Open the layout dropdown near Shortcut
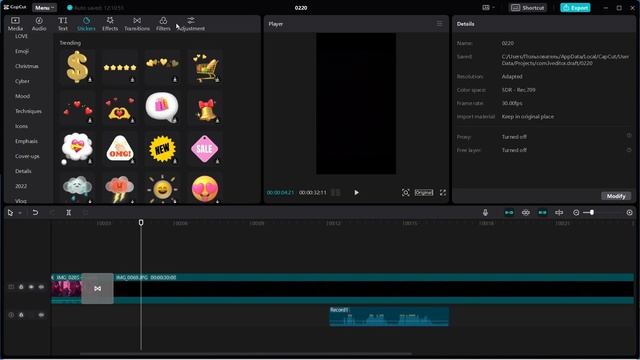The height and width of the screenshot is (360, 640). [x=488, y=8]
